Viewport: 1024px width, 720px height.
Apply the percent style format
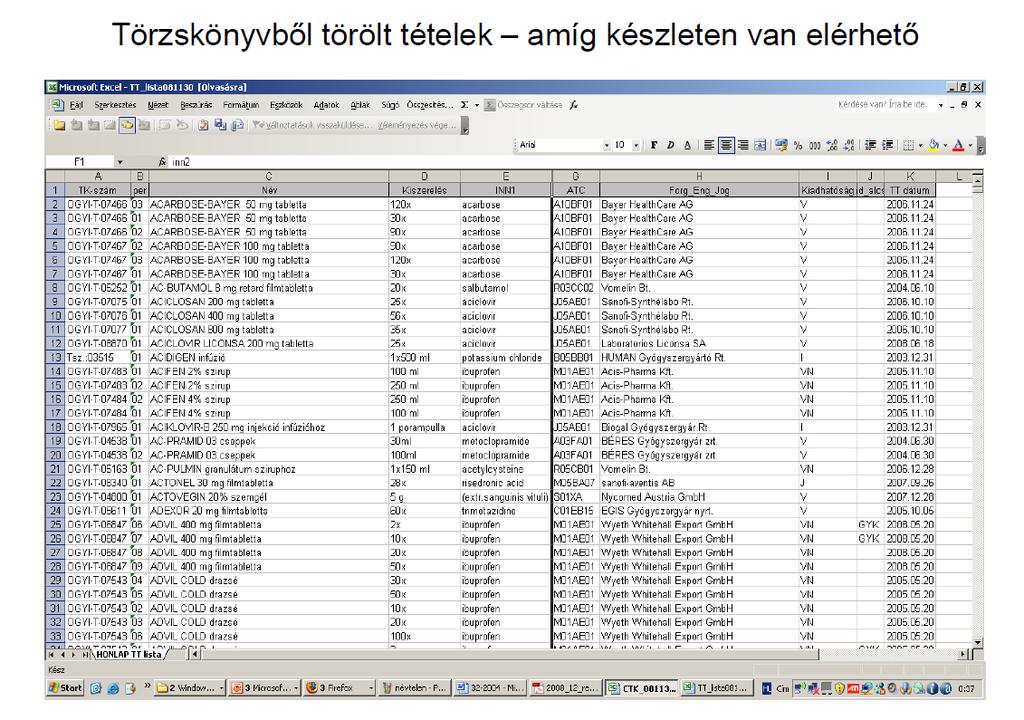click(x=797, y=146)
